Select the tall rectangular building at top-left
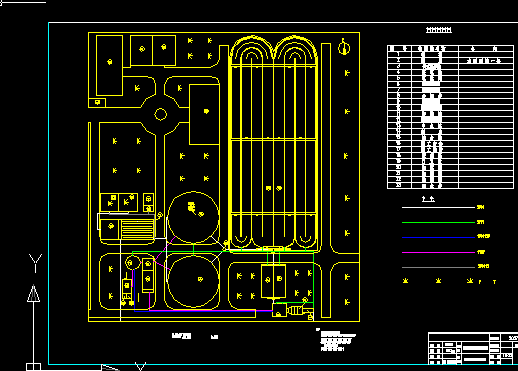 (109, 65)
